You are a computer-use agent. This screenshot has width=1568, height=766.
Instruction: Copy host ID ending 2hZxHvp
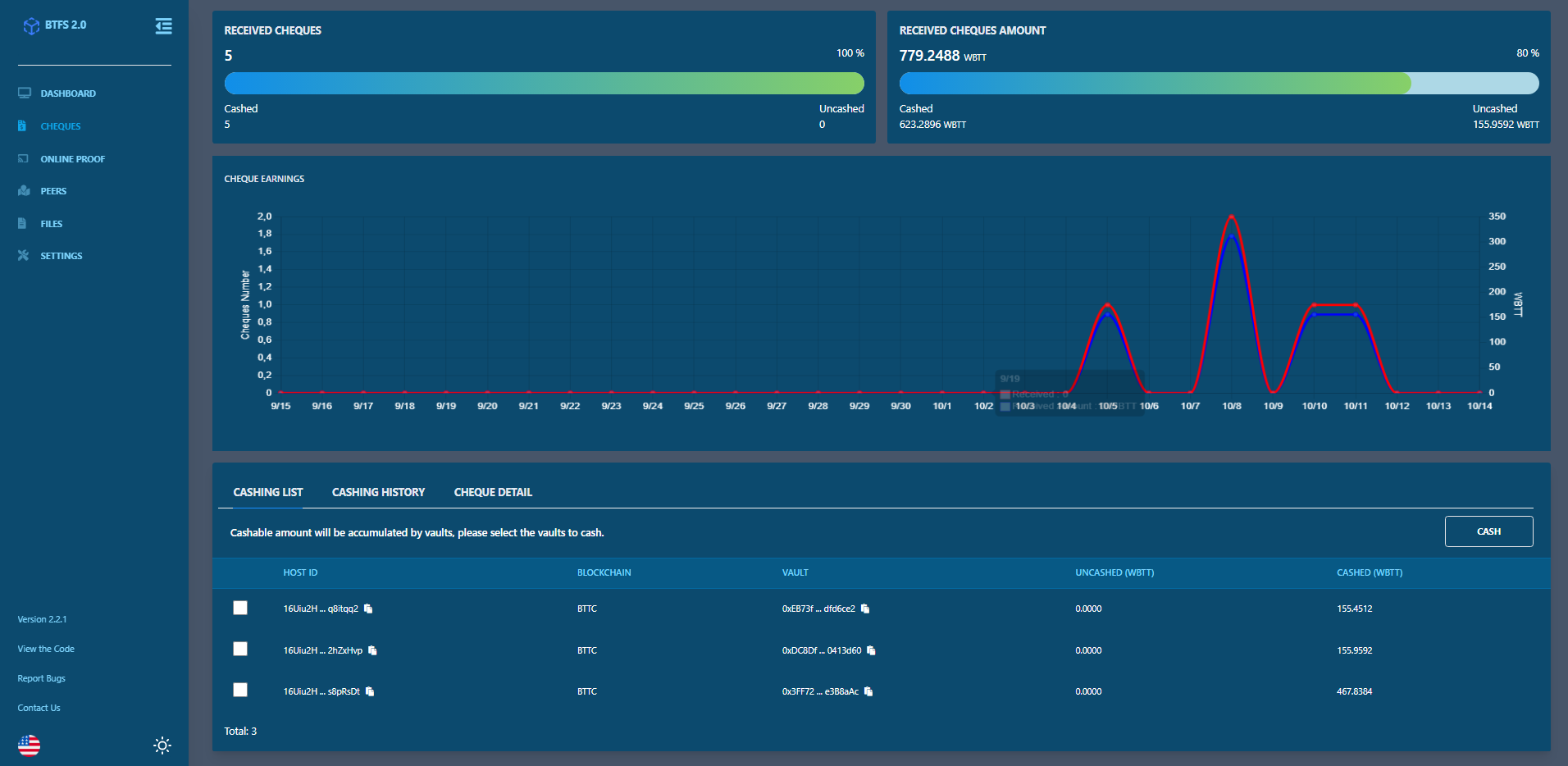click(372, 650)
